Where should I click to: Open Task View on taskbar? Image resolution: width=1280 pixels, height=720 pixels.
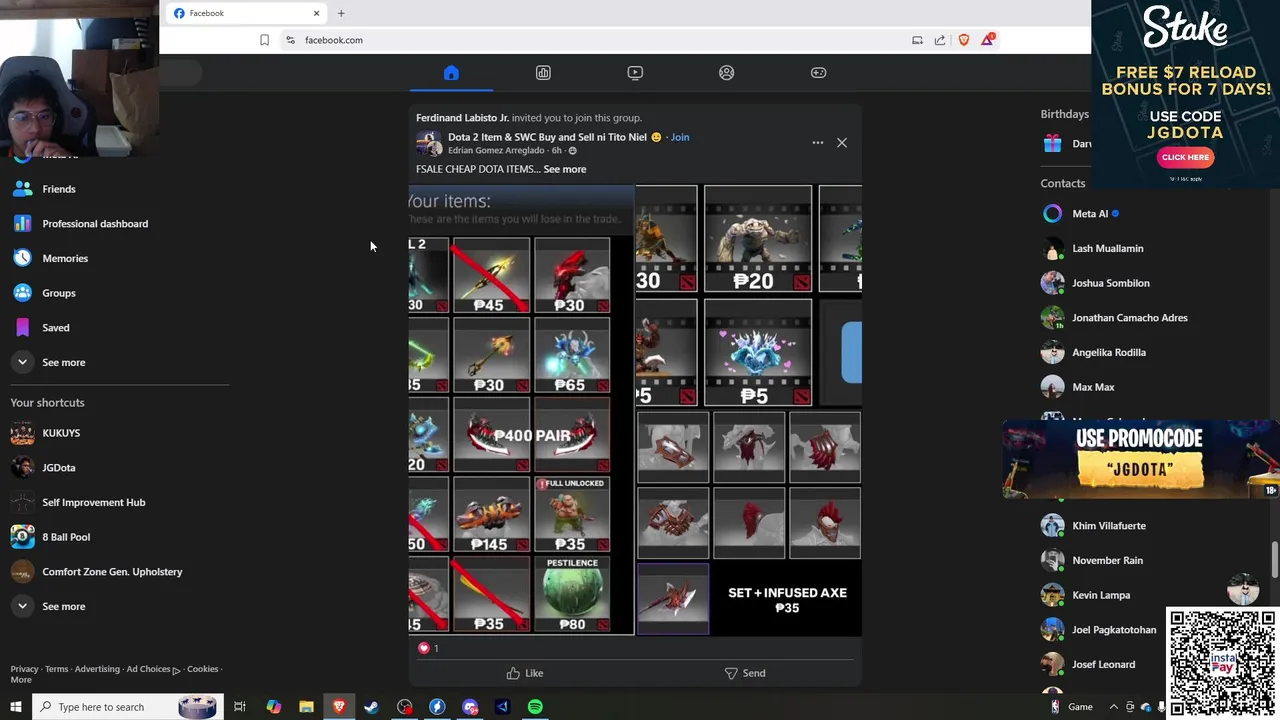pos(240,707)
